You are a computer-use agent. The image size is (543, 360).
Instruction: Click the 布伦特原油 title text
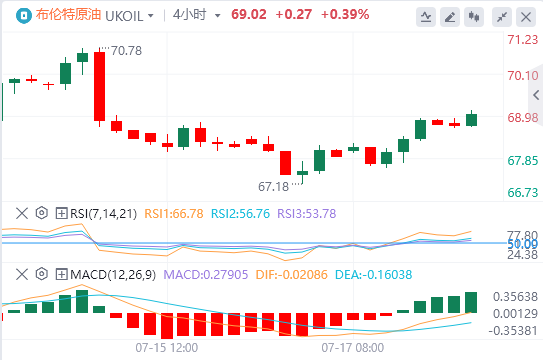[x=68, y=15]
